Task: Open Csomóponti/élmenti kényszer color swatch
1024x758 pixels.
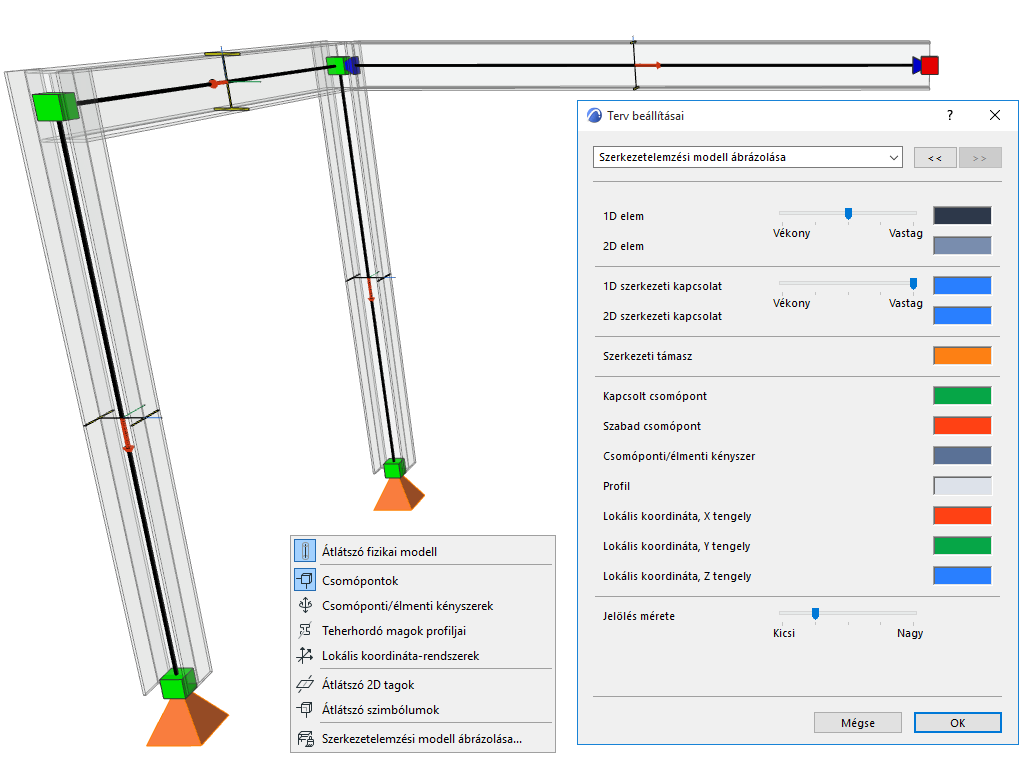Action: tap(962, 455)
